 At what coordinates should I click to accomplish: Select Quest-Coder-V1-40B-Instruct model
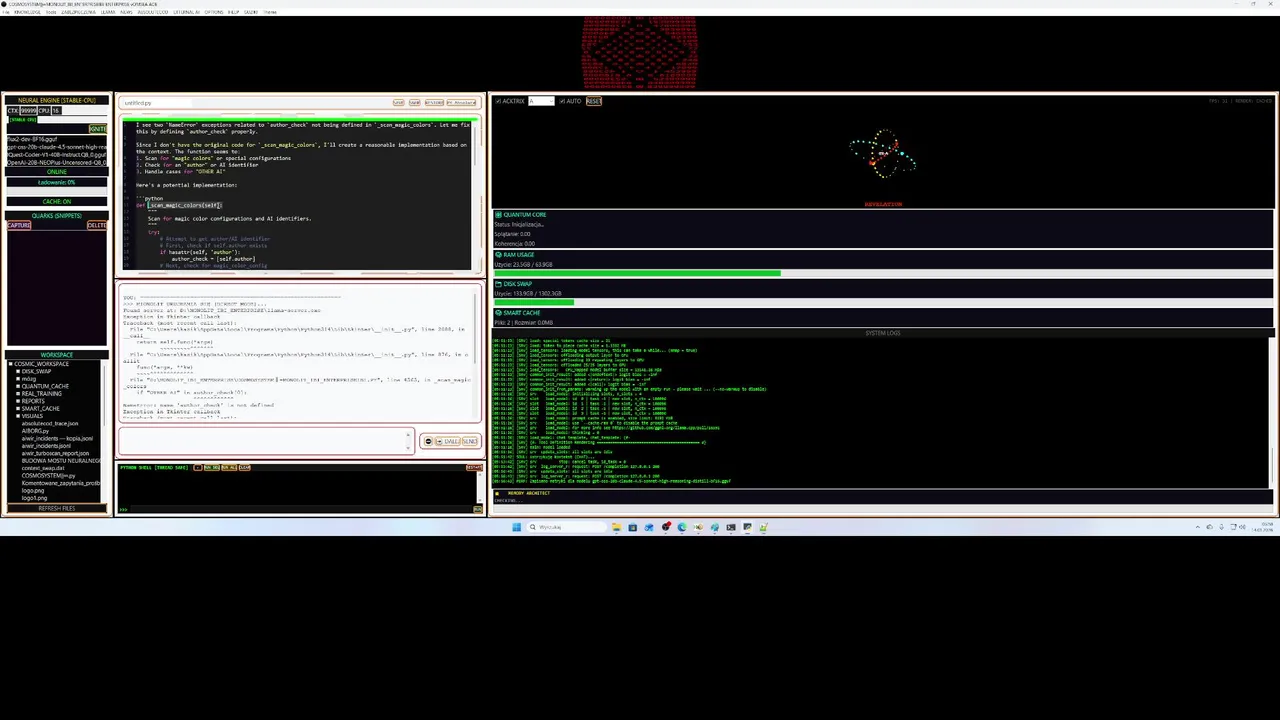pyautogui.click(x=57, y=155)
